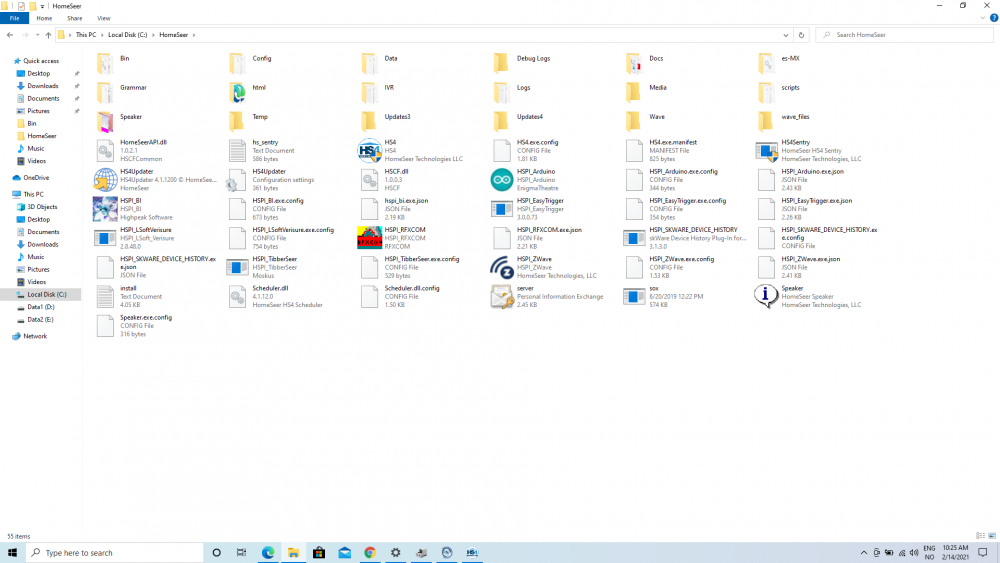Viewport: 1000px width, 563px height.
Task: Open the Speaker folder icon
Action: (x=105, y=121)
